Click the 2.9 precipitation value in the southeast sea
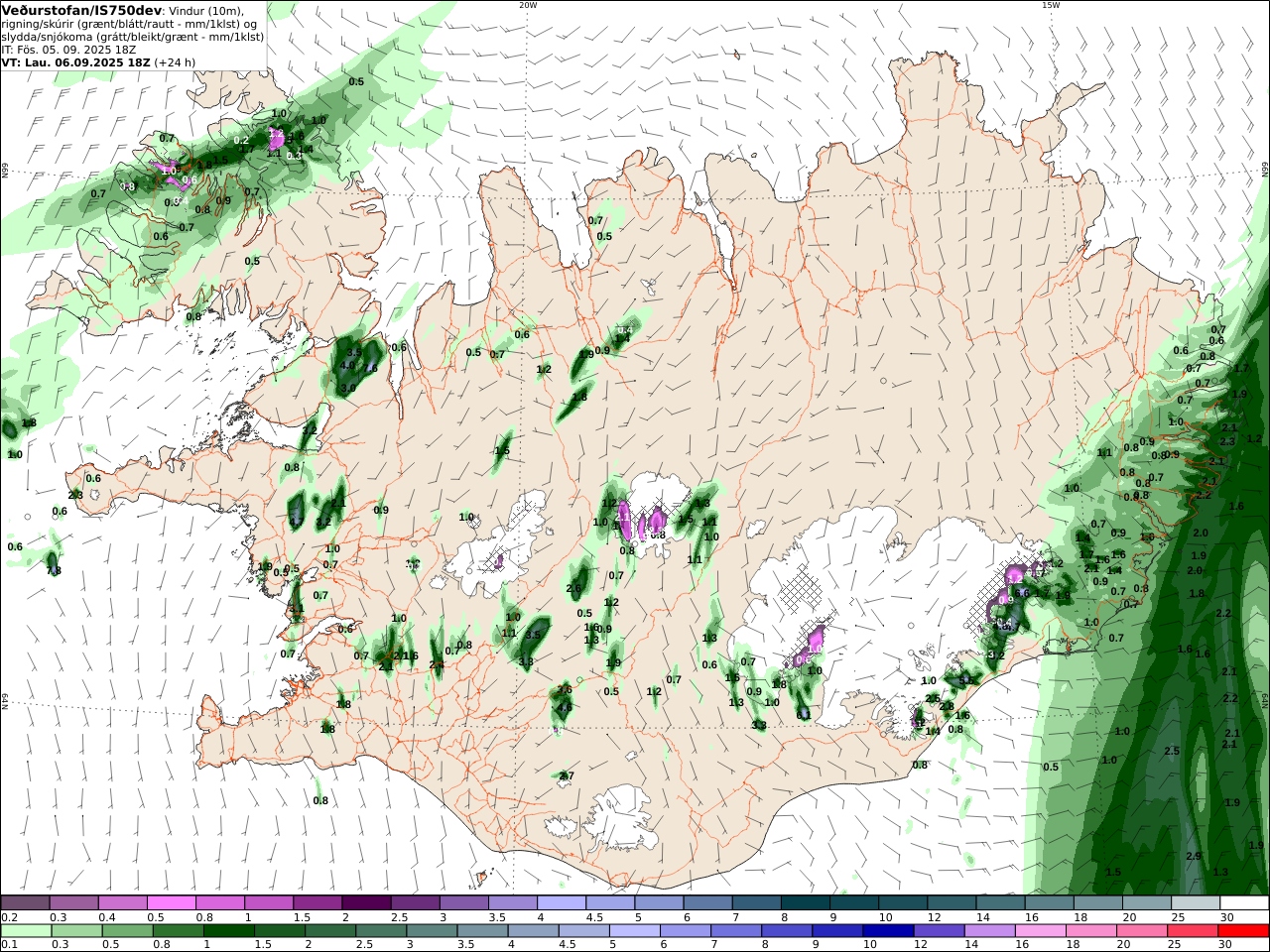 point(1193,856)
